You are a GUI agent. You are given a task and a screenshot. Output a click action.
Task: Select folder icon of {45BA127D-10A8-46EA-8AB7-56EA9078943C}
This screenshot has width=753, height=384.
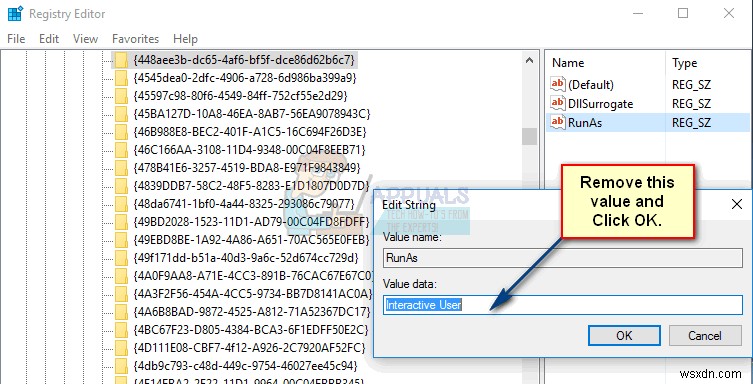[x=121, y=113]
